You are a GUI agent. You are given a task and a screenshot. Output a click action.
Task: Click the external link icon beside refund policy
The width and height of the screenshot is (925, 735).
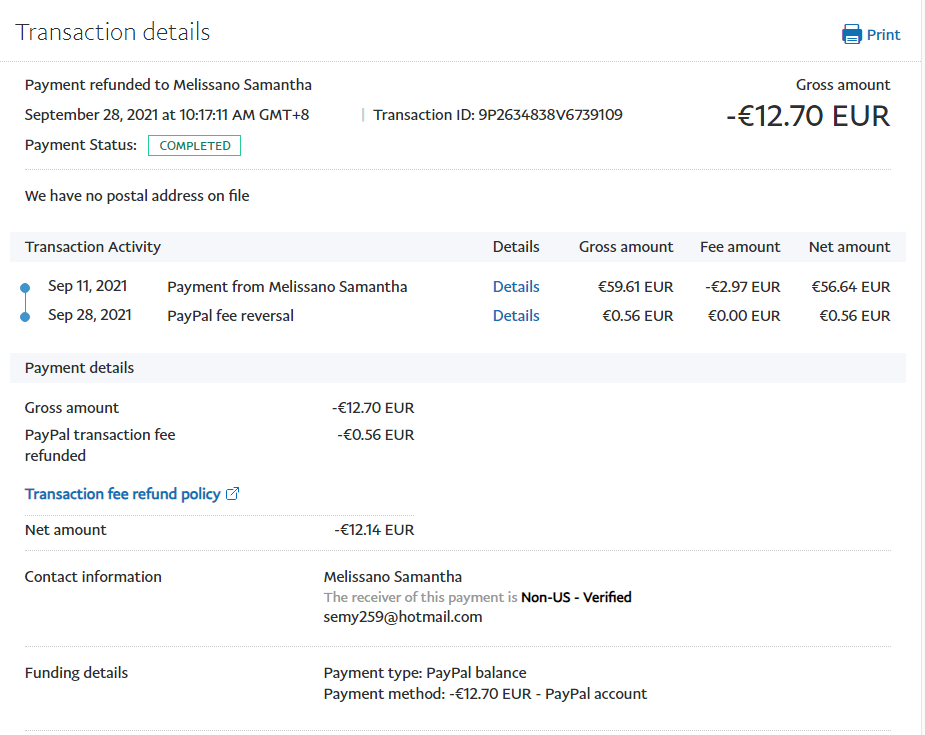(x=233, y=494)
